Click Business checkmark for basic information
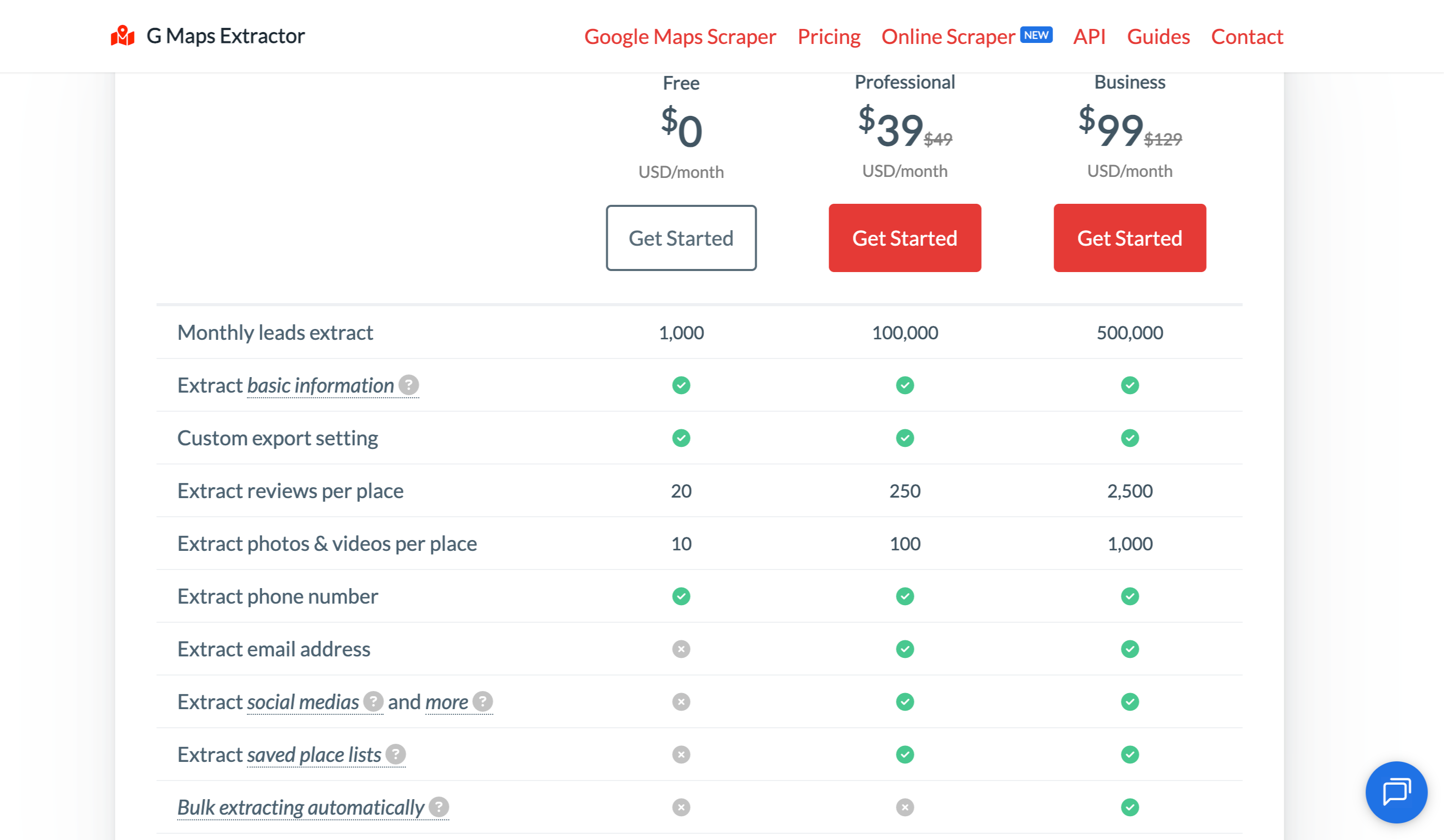1444x840 pixels. tap(1130, 385)
